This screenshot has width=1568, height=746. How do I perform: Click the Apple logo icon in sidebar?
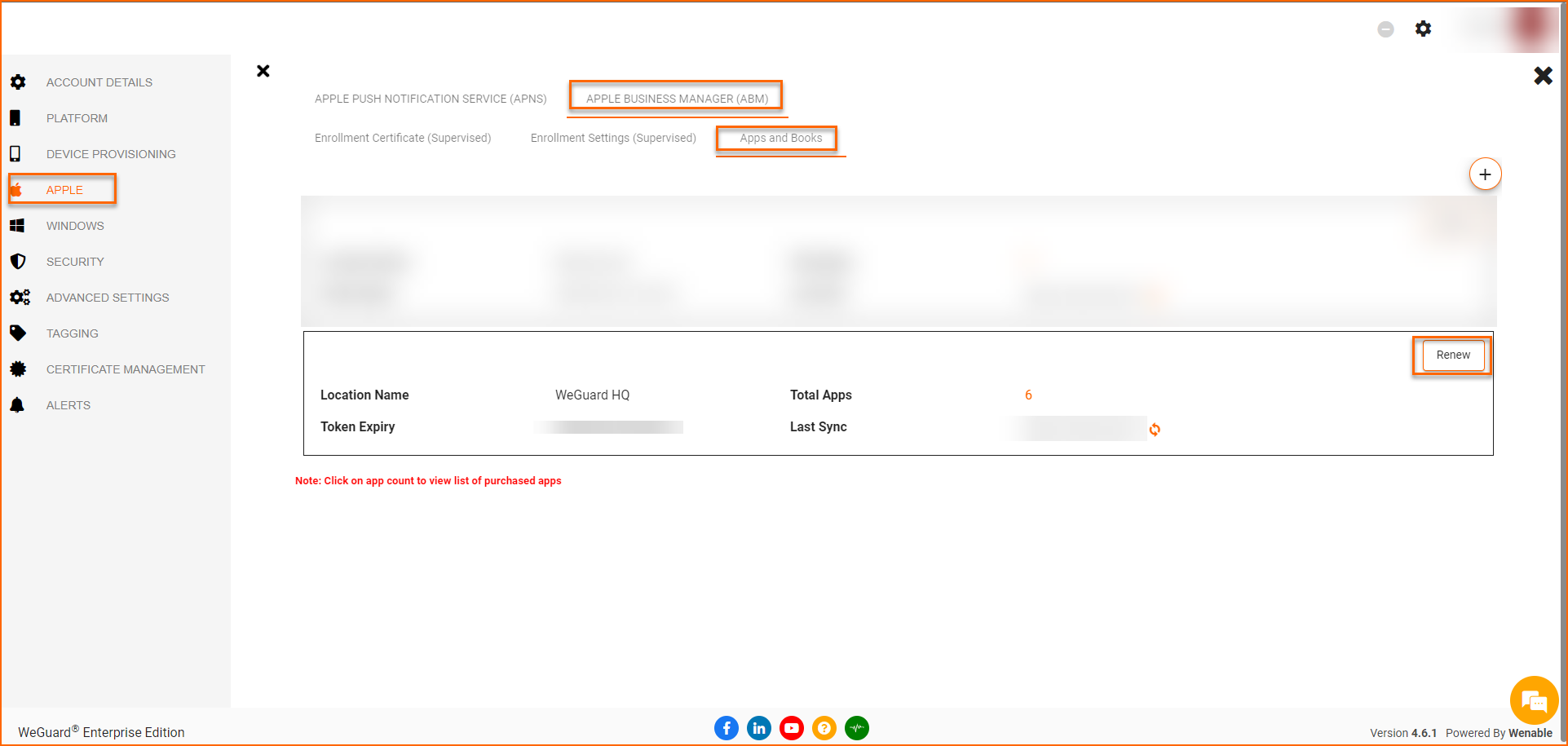15,190
